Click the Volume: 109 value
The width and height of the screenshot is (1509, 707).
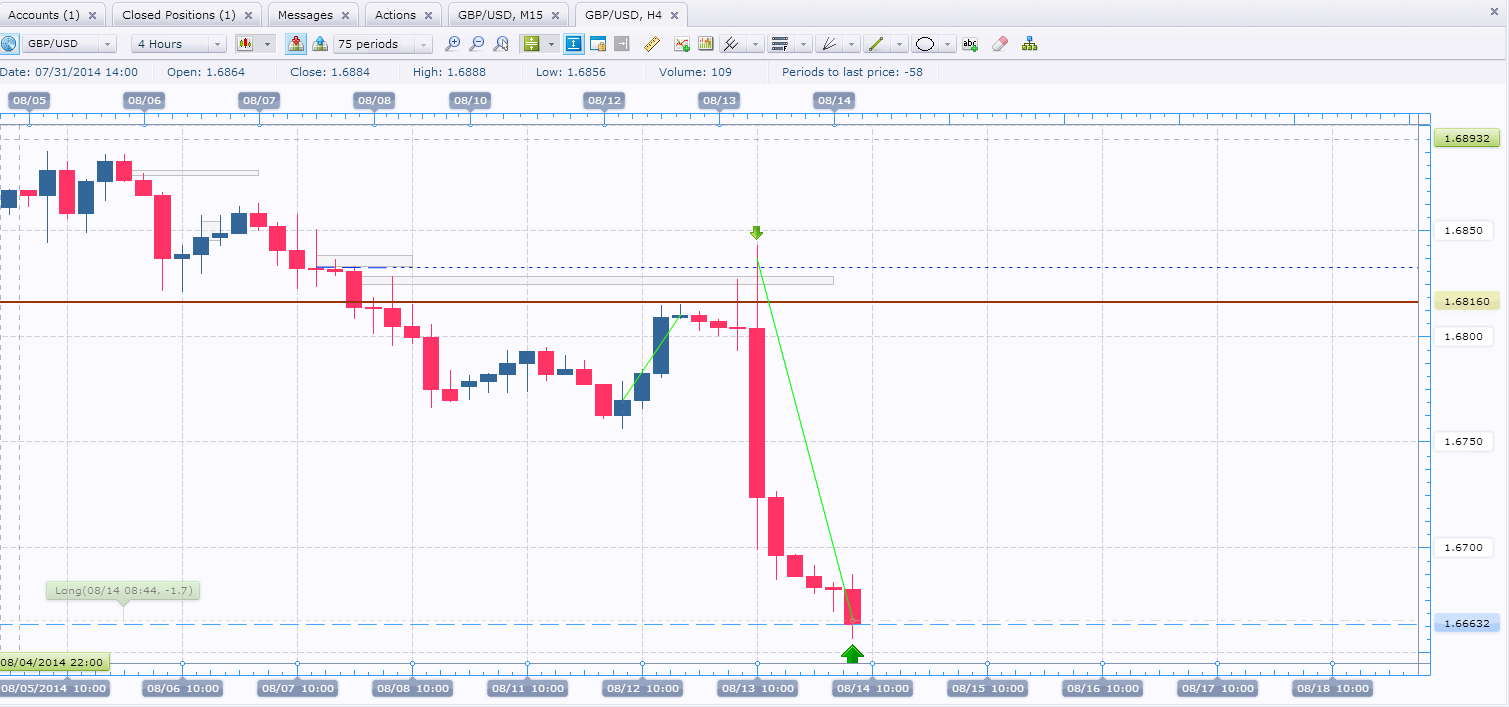(695, 72)
